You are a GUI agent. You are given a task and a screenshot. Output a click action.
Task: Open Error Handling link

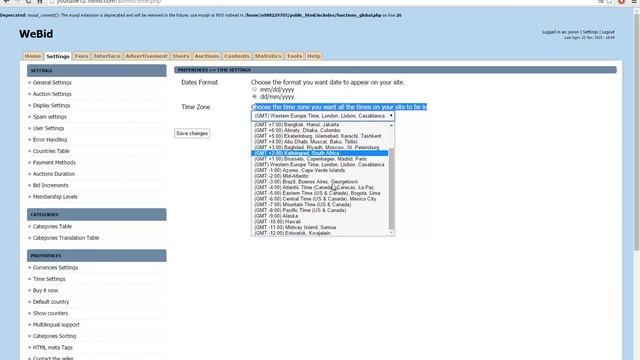tap(50, 140)
